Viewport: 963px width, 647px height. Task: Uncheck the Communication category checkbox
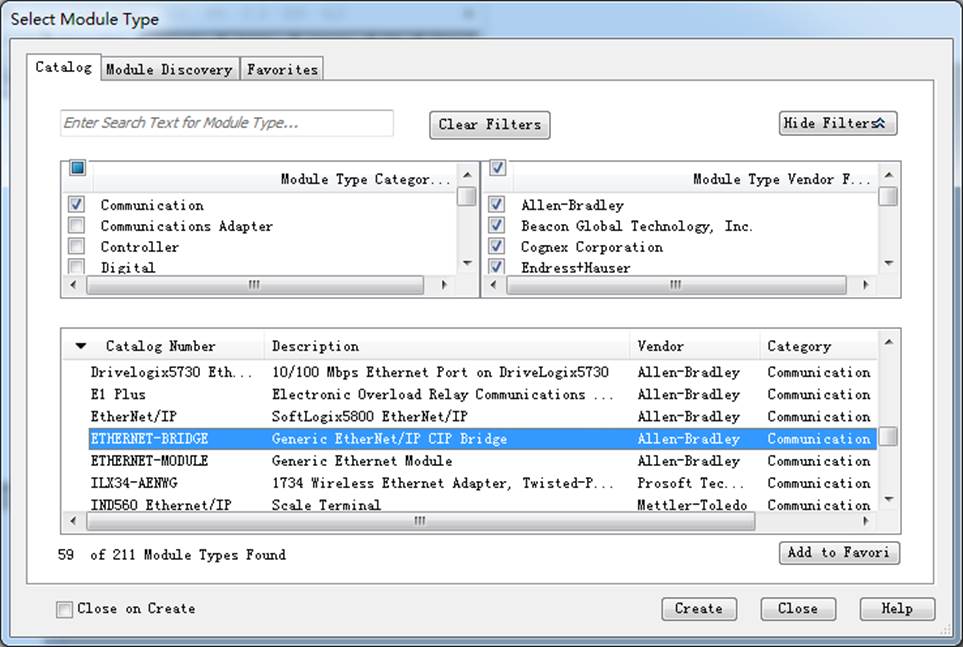point(76,204)
